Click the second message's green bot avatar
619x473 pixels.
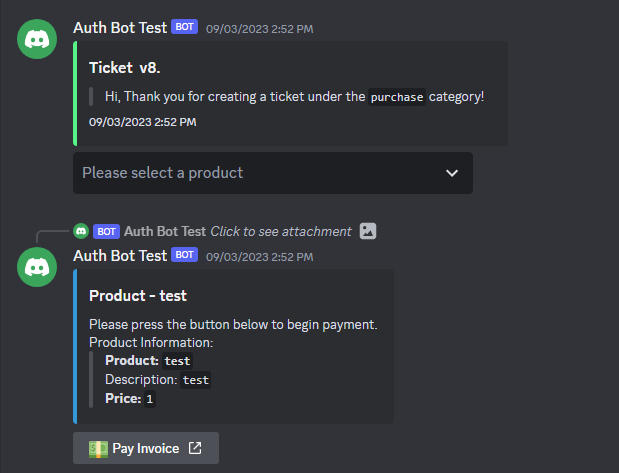[37, 267]
